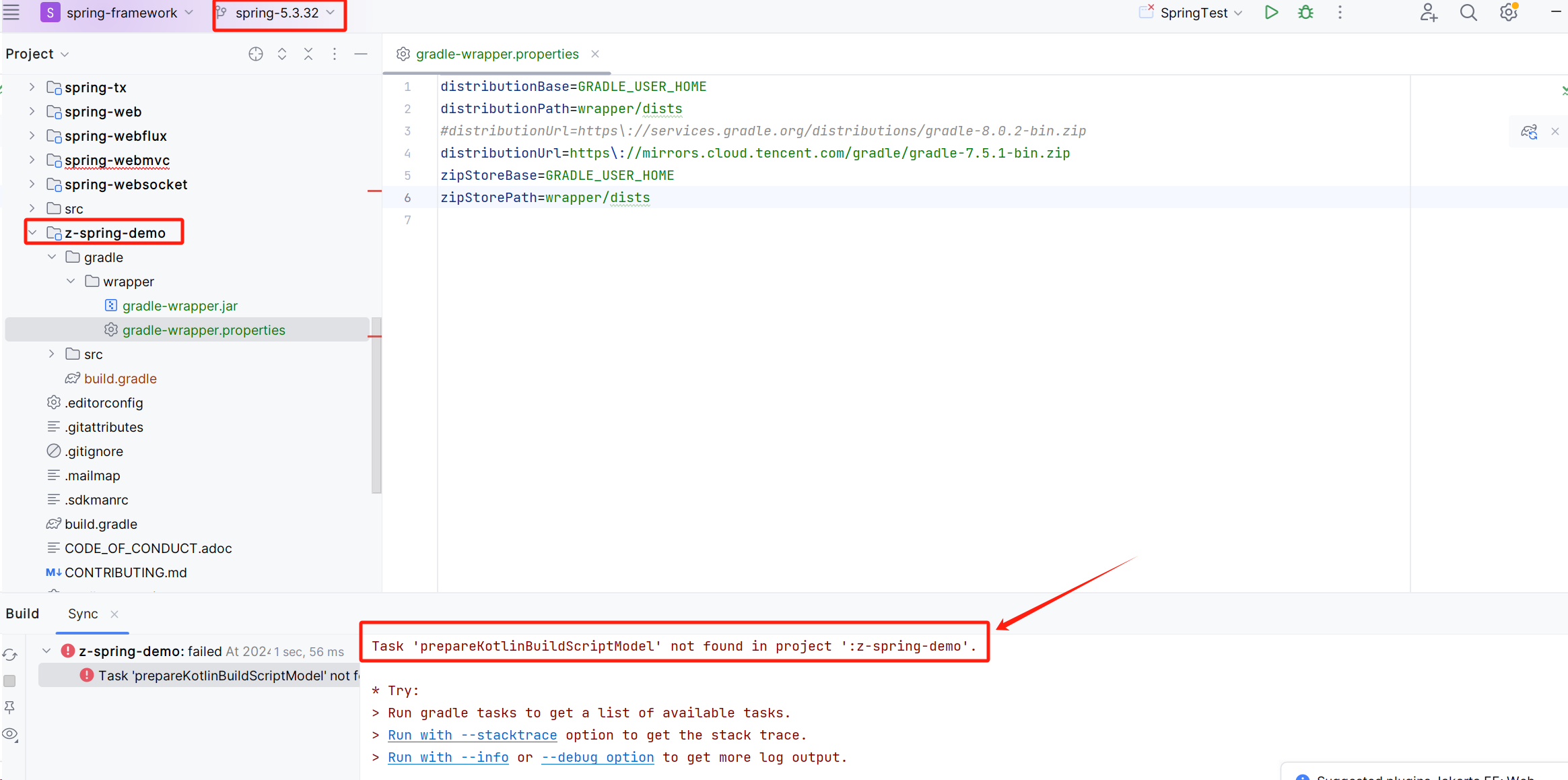Click Run with --stacktrace link
Viewport: 1568px width, 780px height.
click(472, 735)
